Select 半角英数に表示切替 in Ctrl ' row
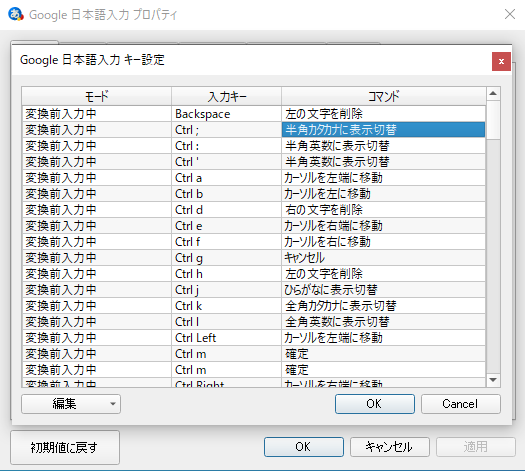This screenshot has width=525, height=471. 383,162
